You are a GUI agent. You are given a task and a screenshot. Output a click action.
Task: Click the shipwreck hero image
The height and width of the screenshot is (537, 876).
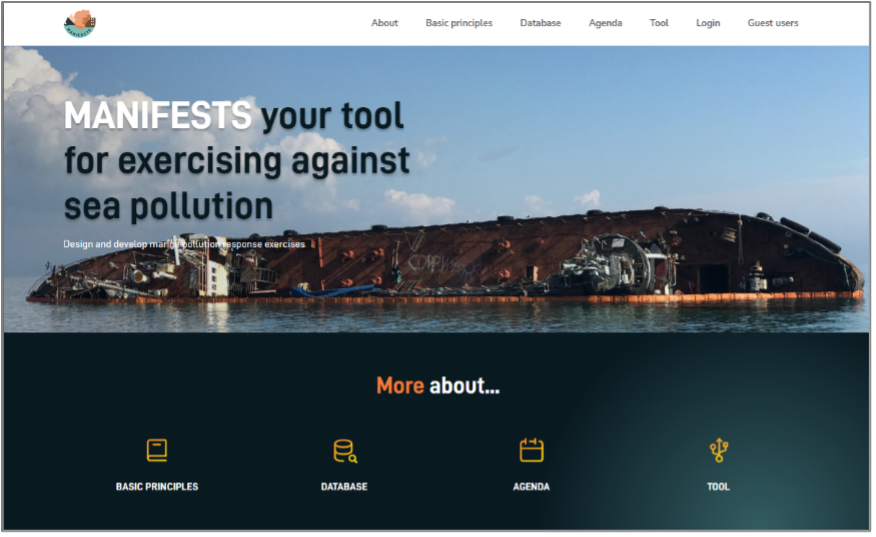[x=600, y=260]
